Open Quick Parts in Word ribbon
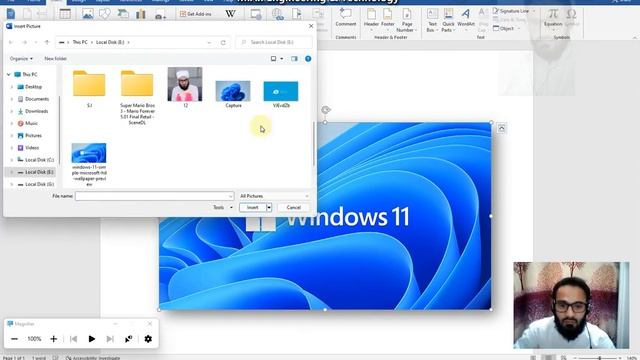Viewport: 640px width, 360px height. [x=448, y=20]
